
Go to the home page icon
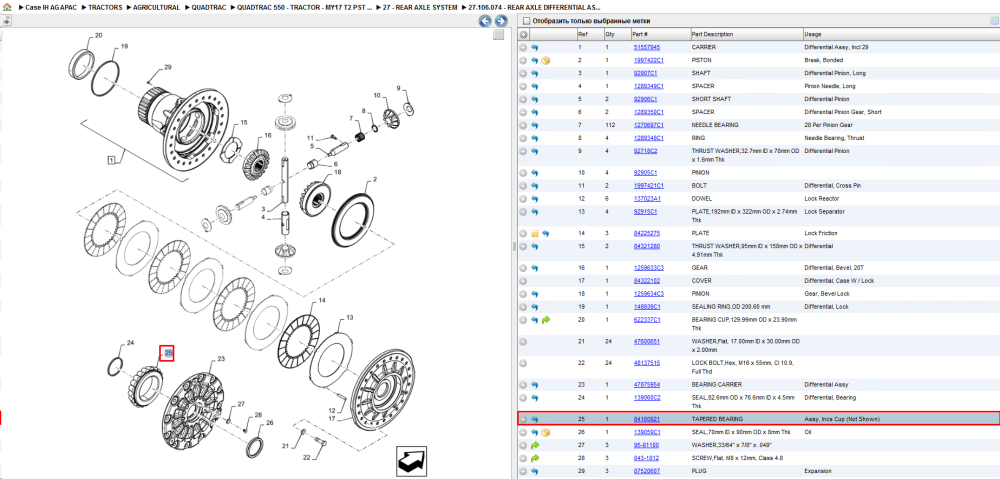7,7
